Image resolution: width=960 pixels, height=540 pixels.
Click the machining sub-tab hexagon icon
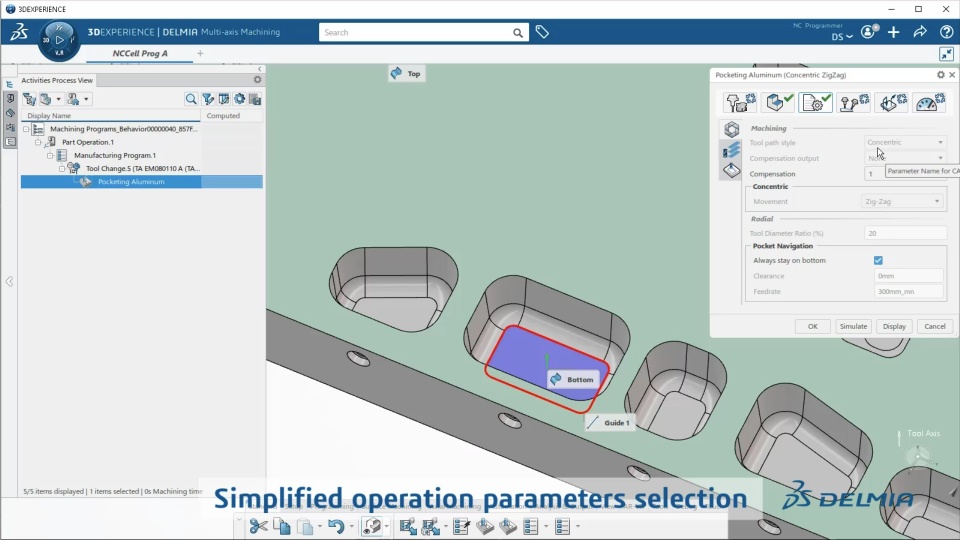pos(732,129)
